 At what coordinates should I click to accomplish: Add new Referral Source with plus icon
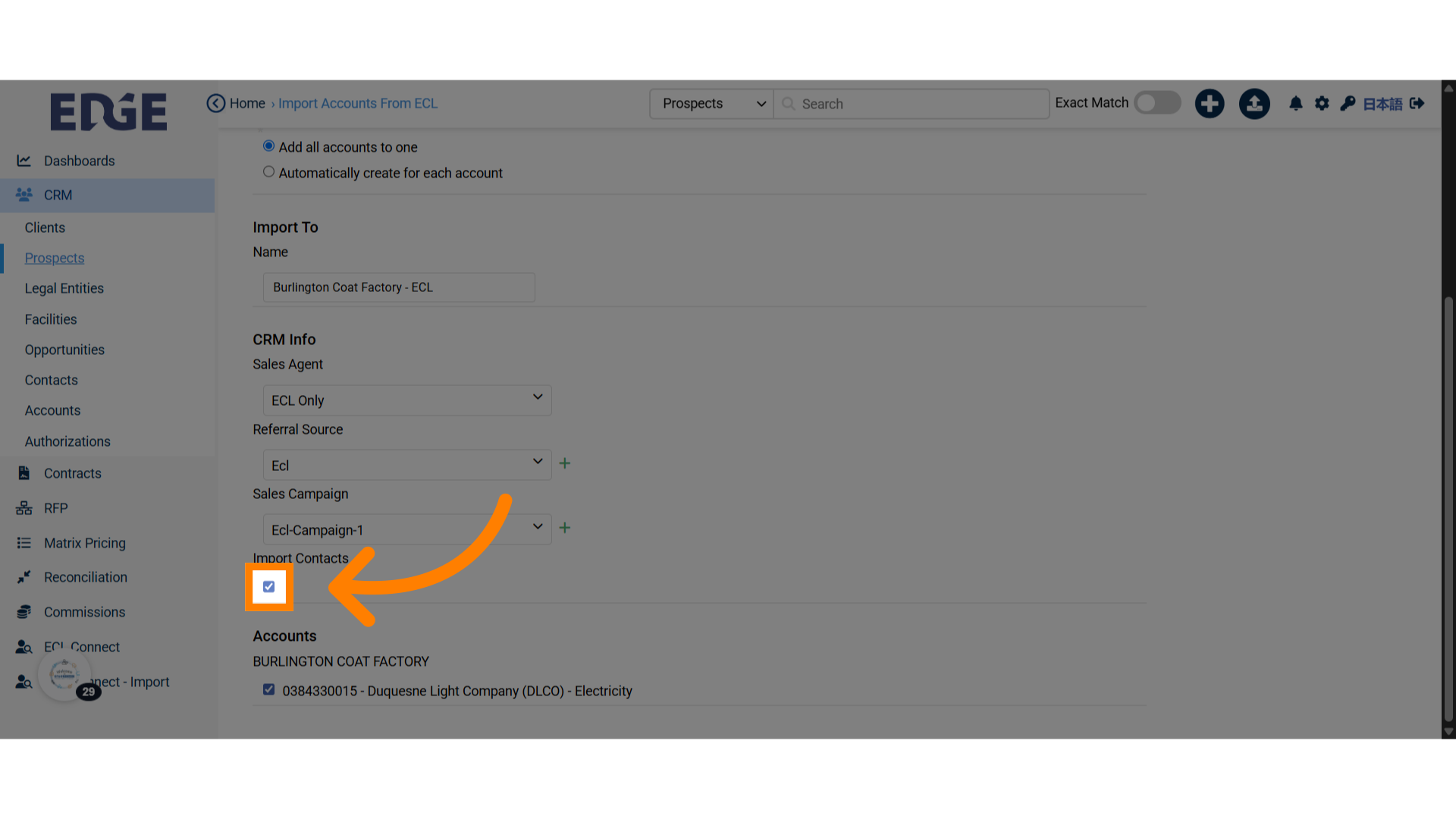(565, 463)
